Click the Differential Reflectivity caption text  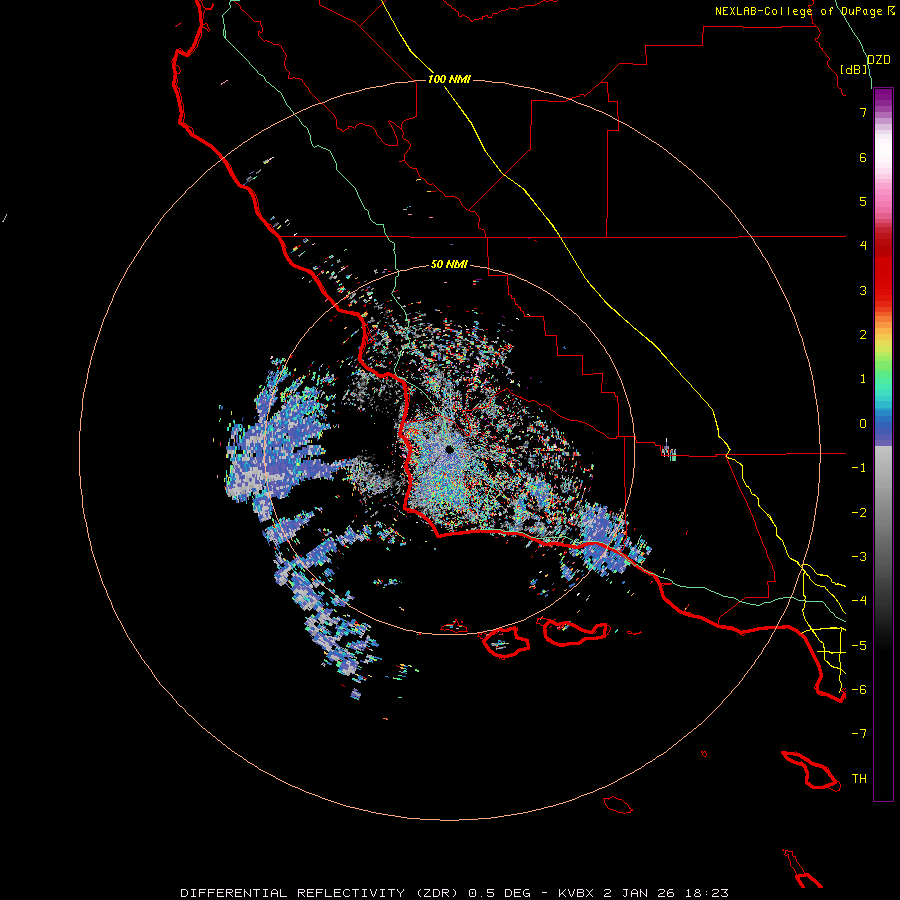[455, 893]
